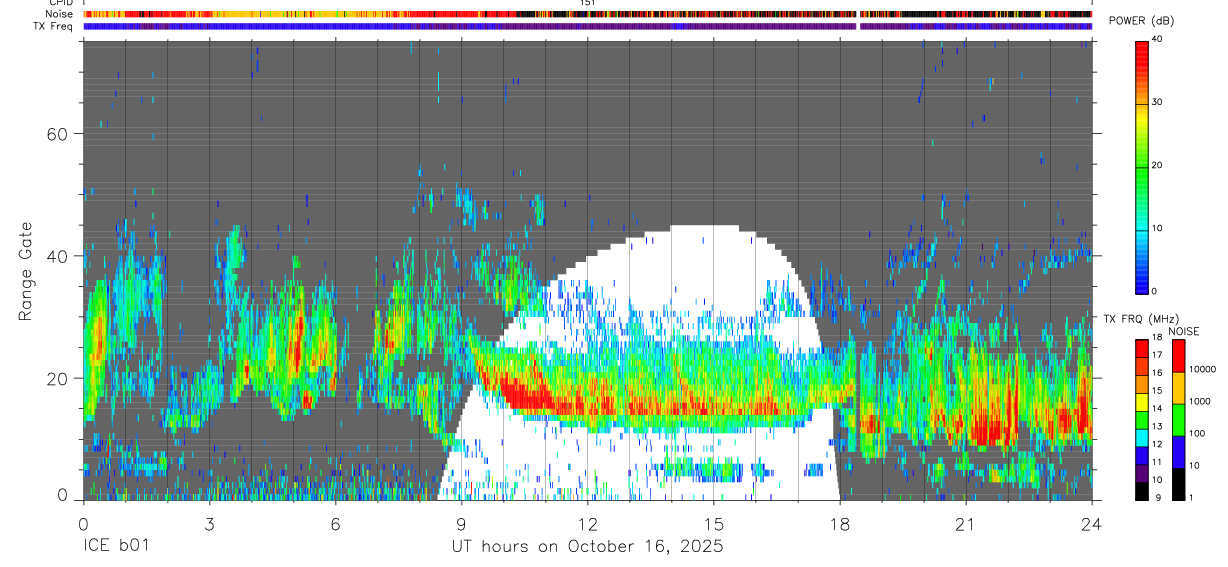Click the 30 tick on the power scale
The width and height of the screenshot is (1228, 567).
click(1158, 103)
